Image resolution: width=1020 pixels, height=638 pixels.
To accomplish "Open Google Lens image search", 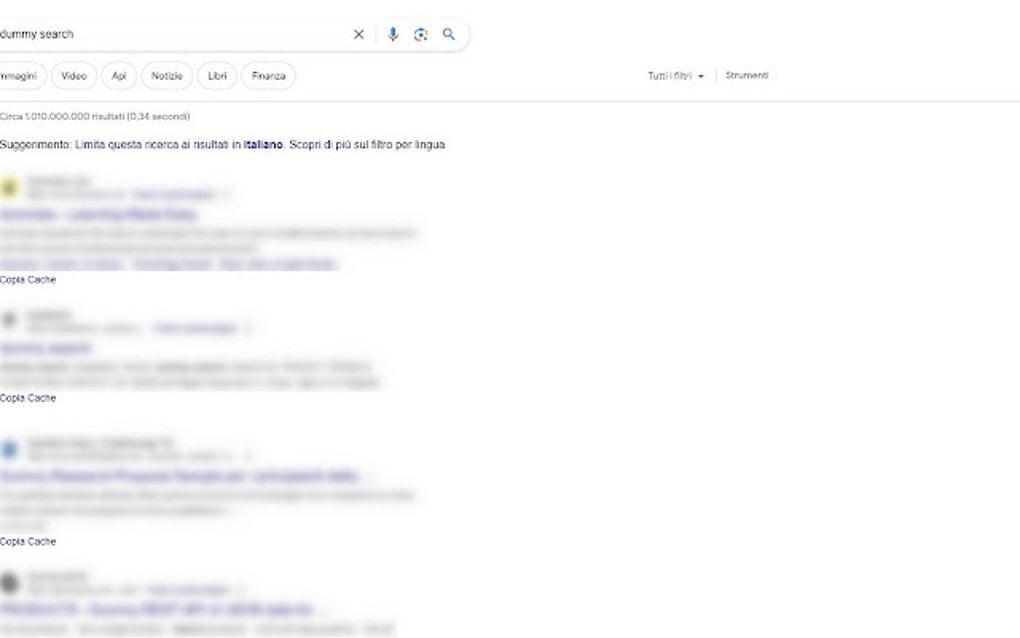I will pyautogui.click(x=420, y=33).
